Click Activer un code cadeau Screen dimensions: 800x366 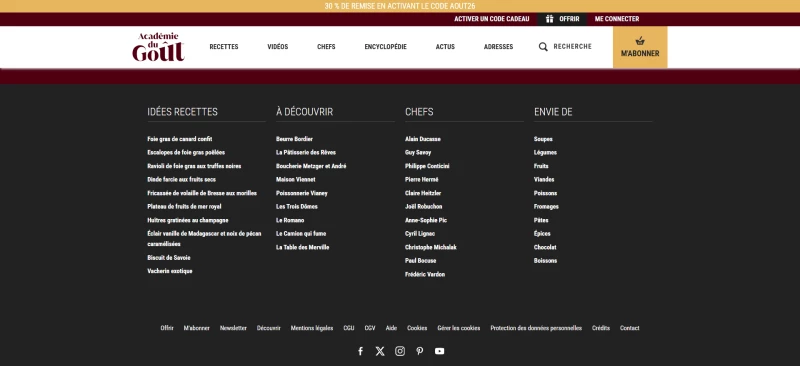pos(492,19)
